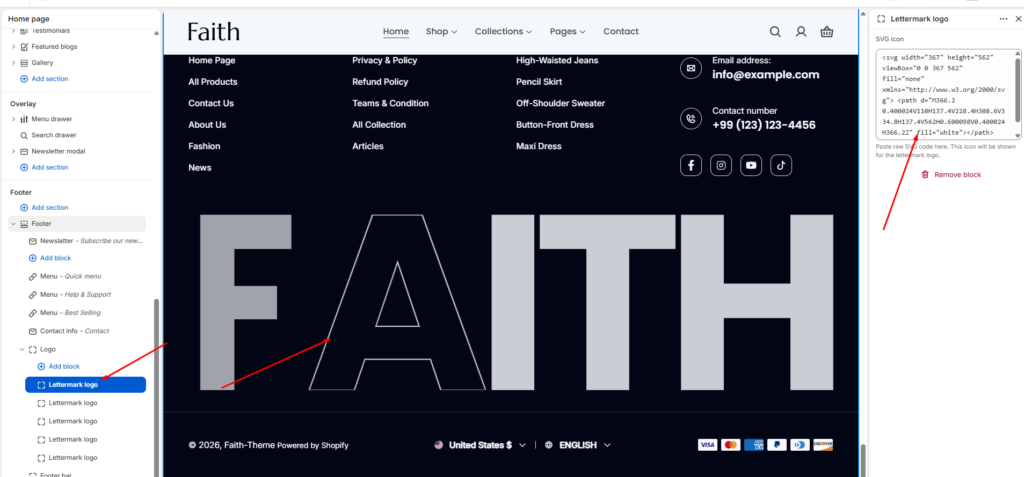Visit the TikTok social icon
Viewport: 1024px width, 477px height.
[x=781, y=165]
